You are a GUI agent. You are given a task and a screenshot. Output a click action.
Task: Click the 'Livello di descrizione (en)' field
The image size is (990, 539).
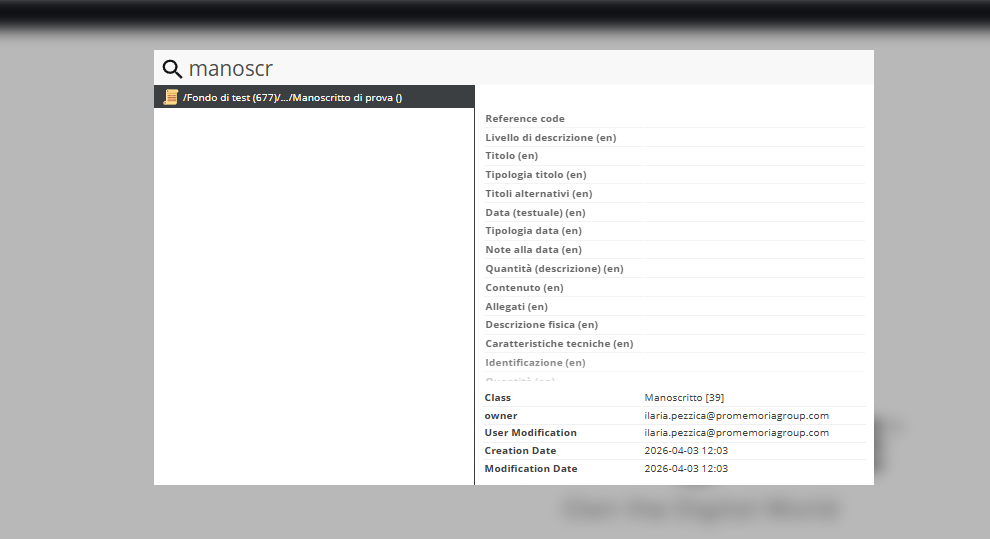(550, 138)
